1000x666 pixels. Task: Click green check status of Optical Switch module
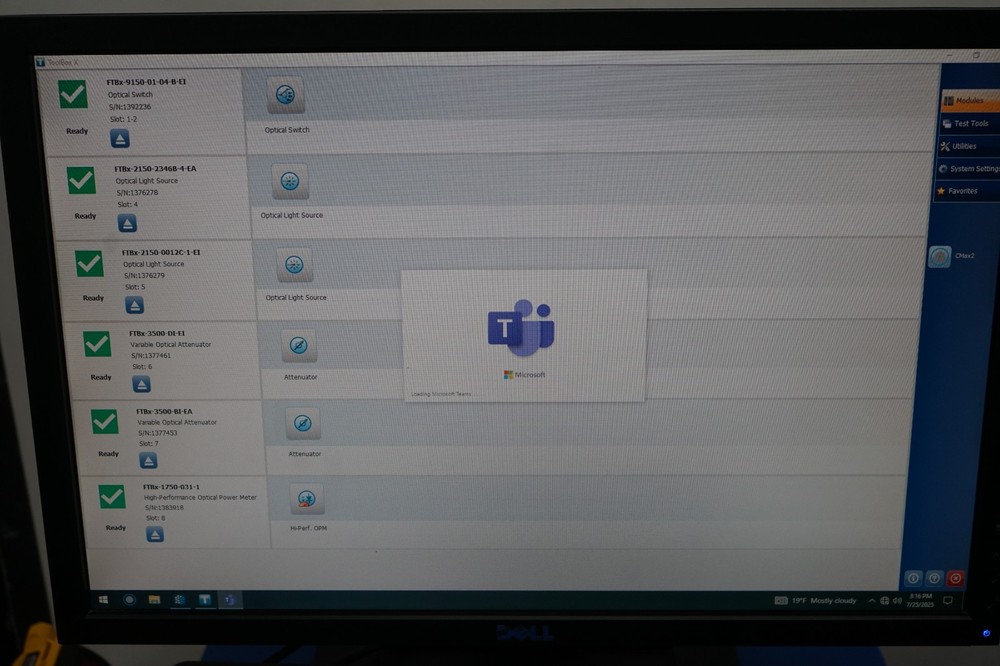click(x=73, y=94)
